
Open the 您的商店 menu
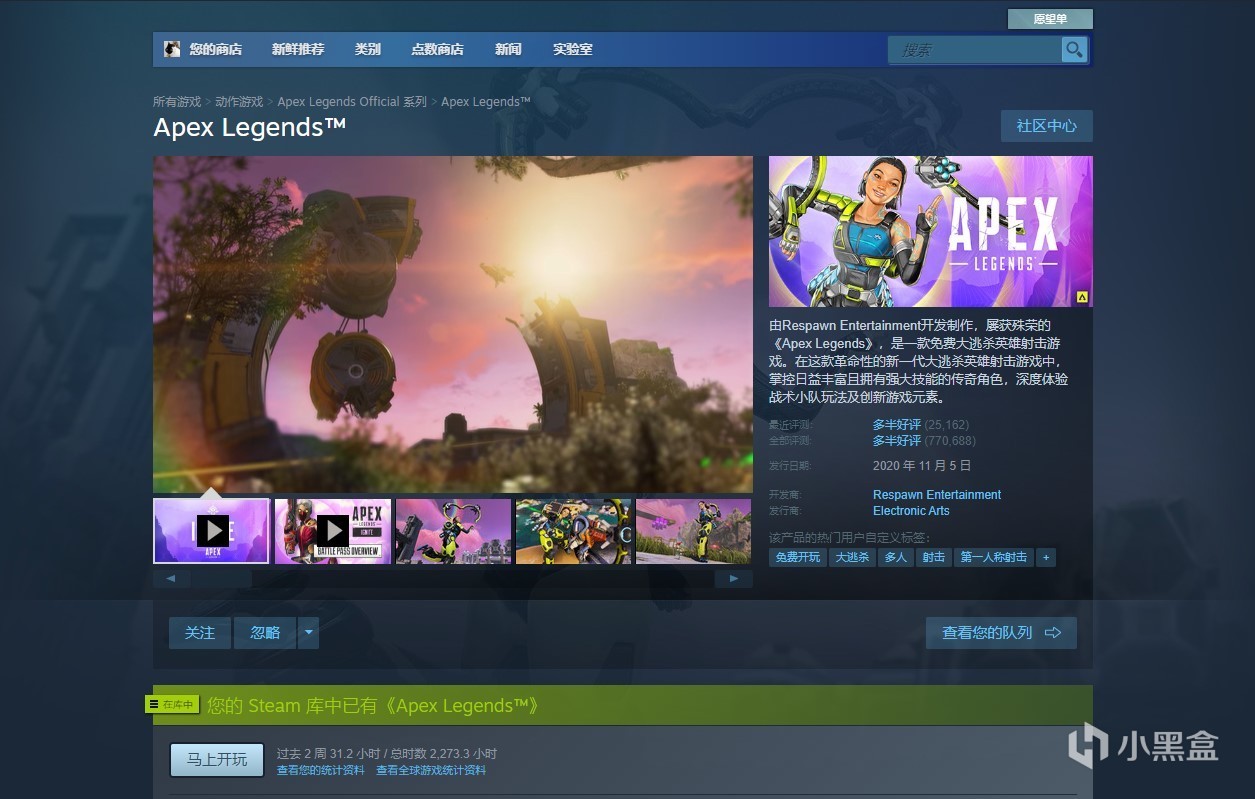[215, 49]
